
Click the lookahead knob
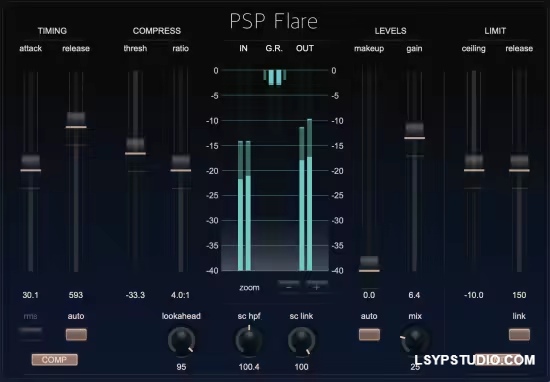pyautogui.click(x=181, y=340)
